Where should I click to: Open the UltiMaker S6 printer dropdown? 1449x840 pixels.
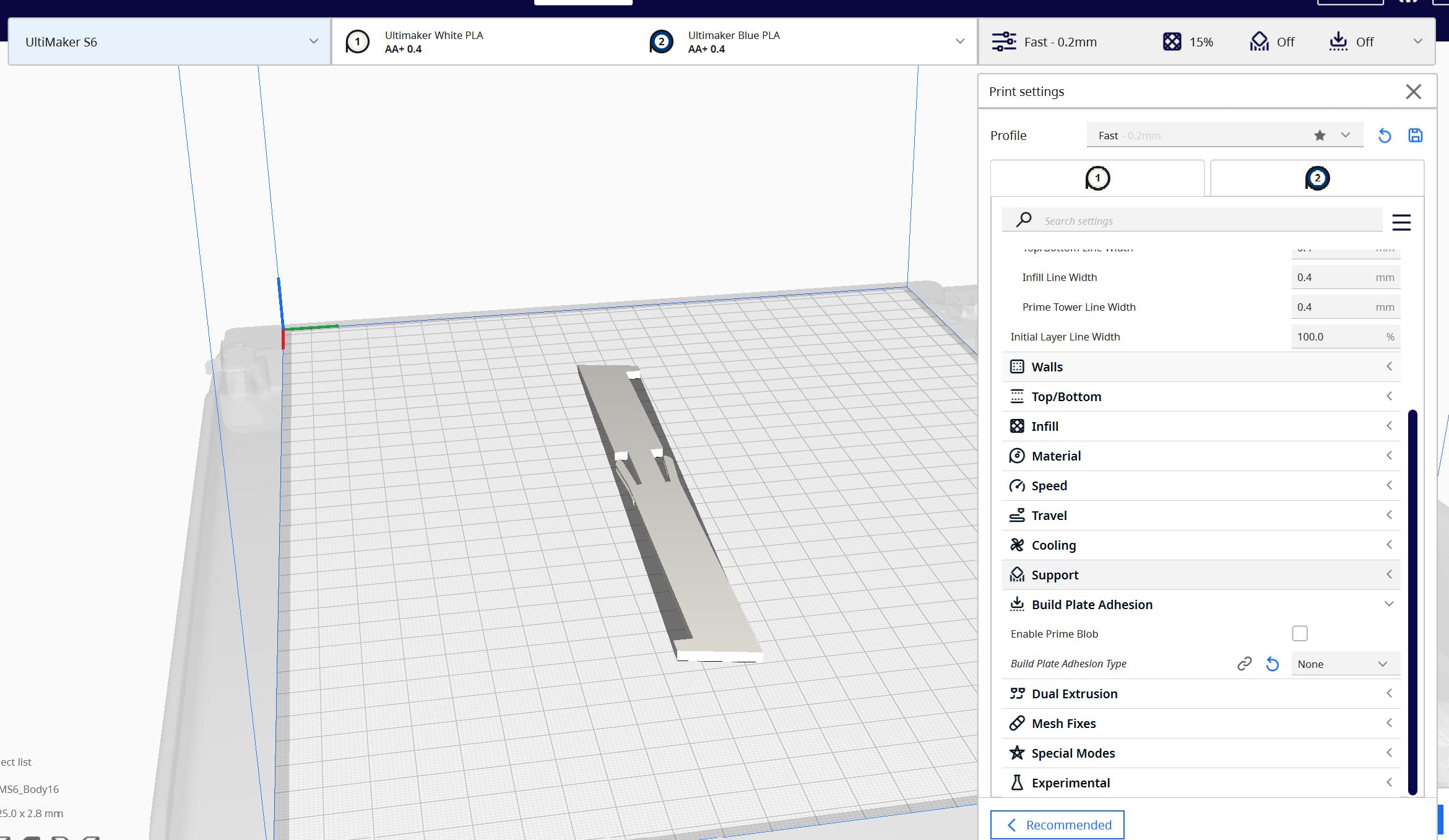click(169, 41)
